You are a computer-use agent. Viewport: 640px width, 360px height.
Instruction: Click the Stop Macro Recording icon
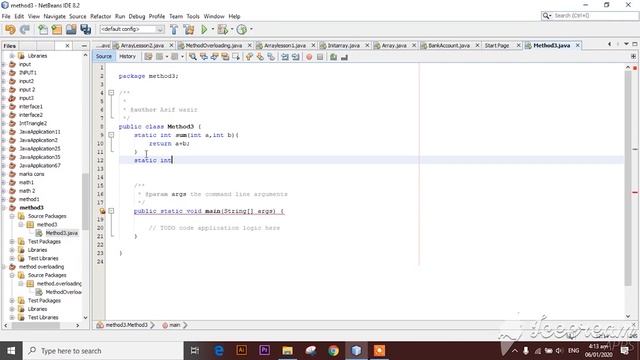(x=320, y=57)
